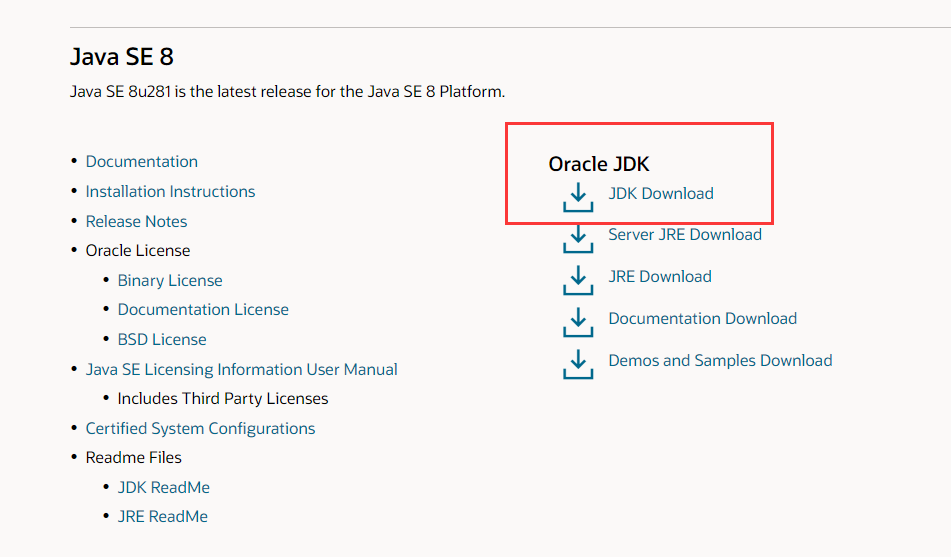The width and height of the screenshot is (951, 557).
Task: Open the JDK Download link
Action: 660,194
